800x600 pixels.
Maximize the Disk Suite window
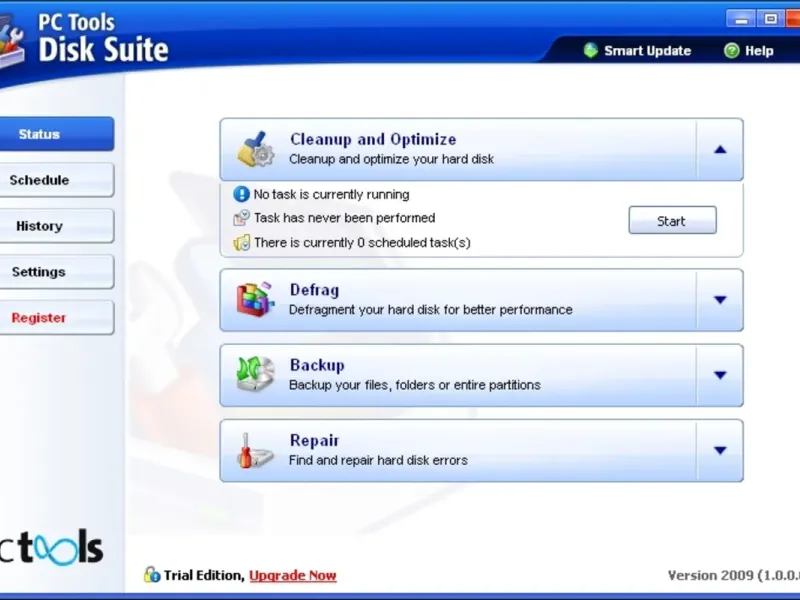point(771,19)
